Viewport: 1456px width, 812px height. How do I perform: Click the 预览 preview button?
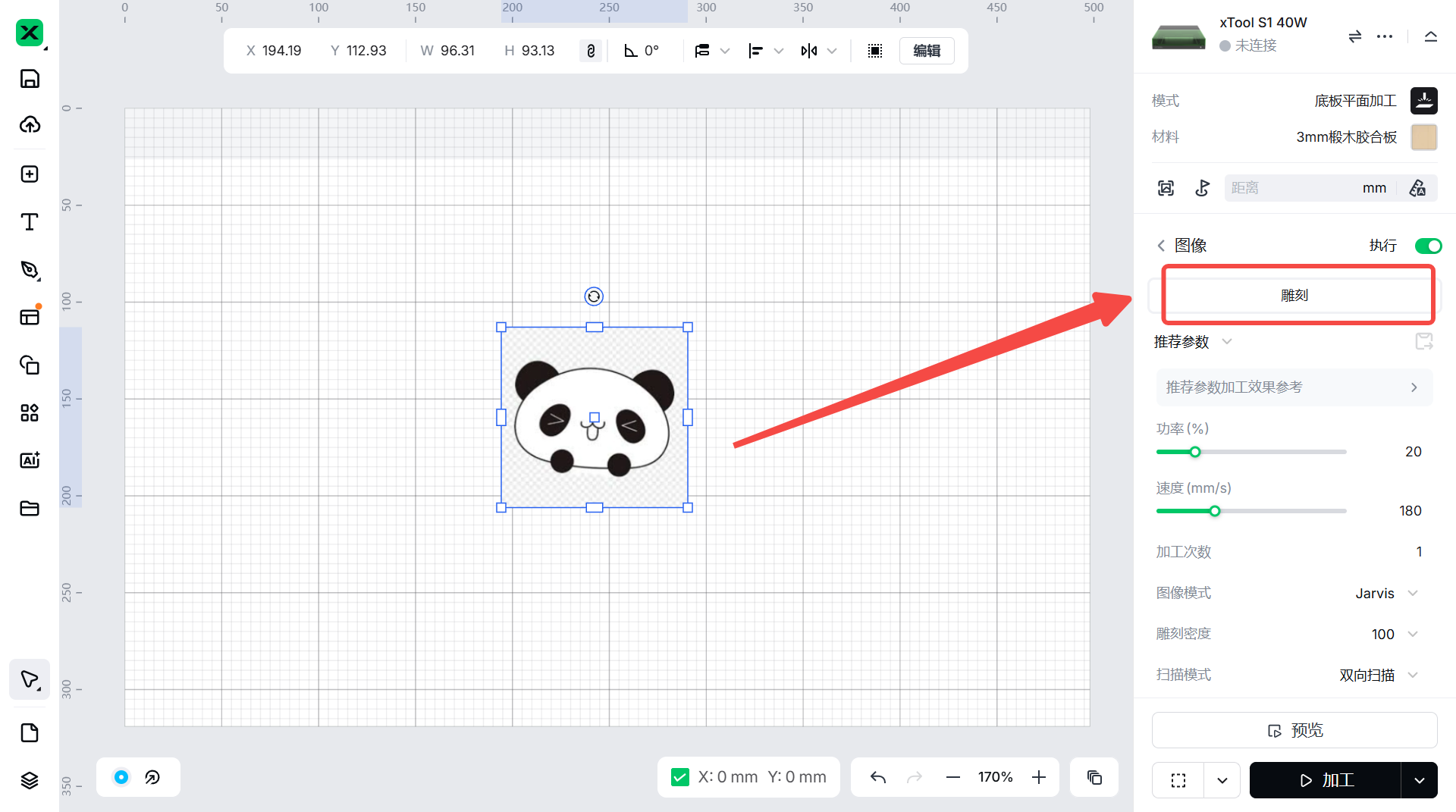[x=1294, y=730]
